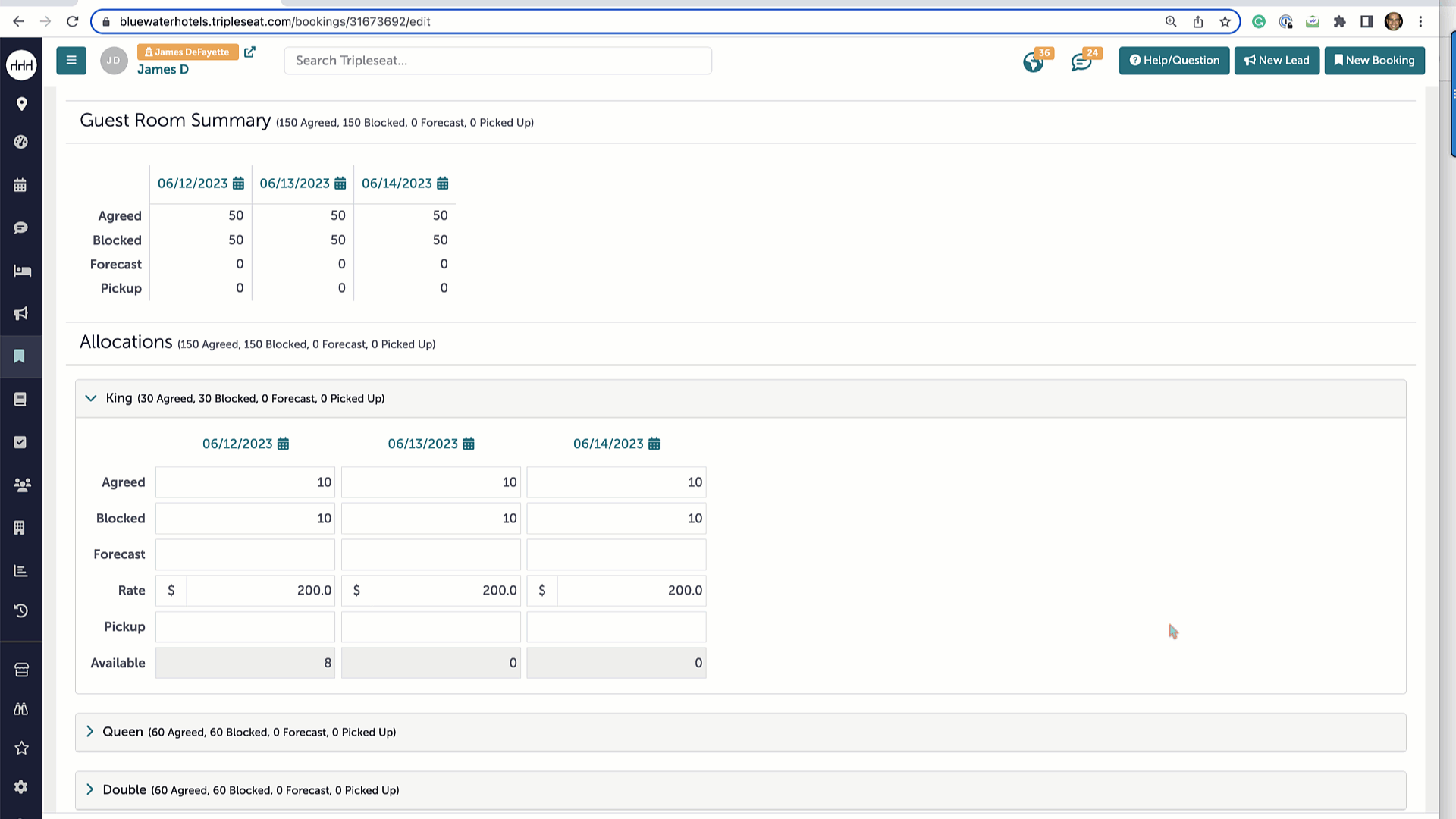The image size is (1456, 819).
Task: Open the binoculars icon in sidebar
Action: (20, 709)
